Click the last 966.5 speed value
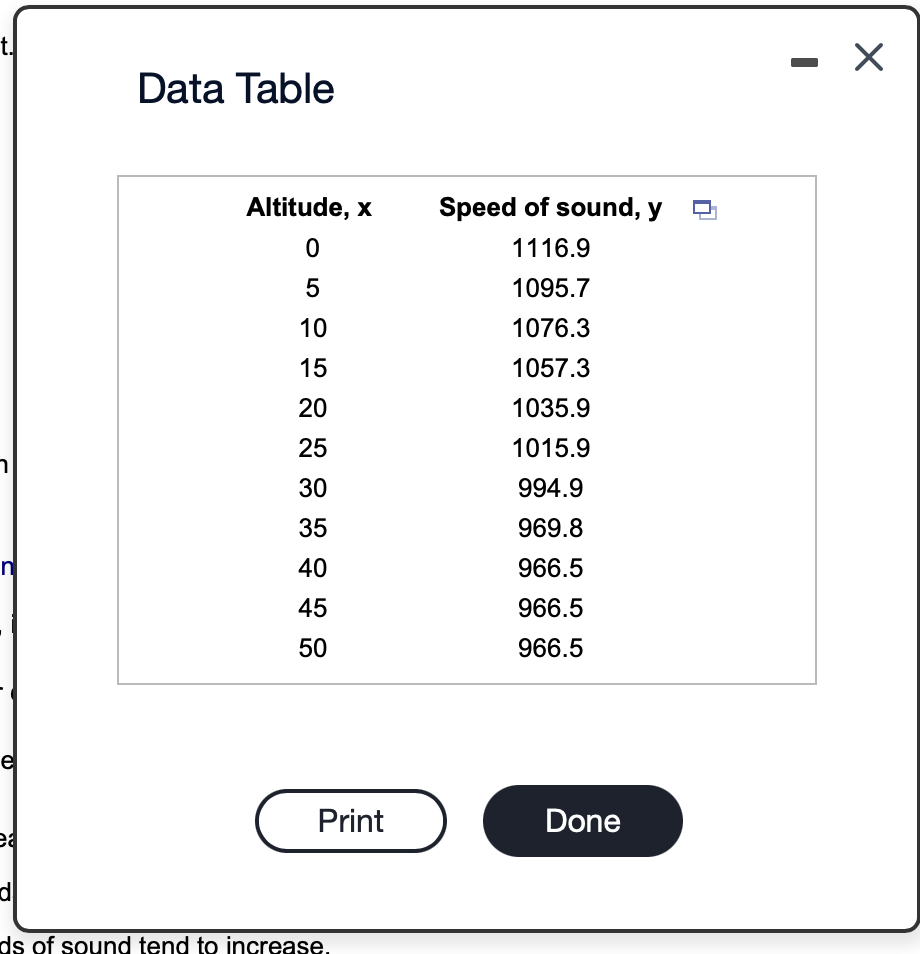 (550, 648)
